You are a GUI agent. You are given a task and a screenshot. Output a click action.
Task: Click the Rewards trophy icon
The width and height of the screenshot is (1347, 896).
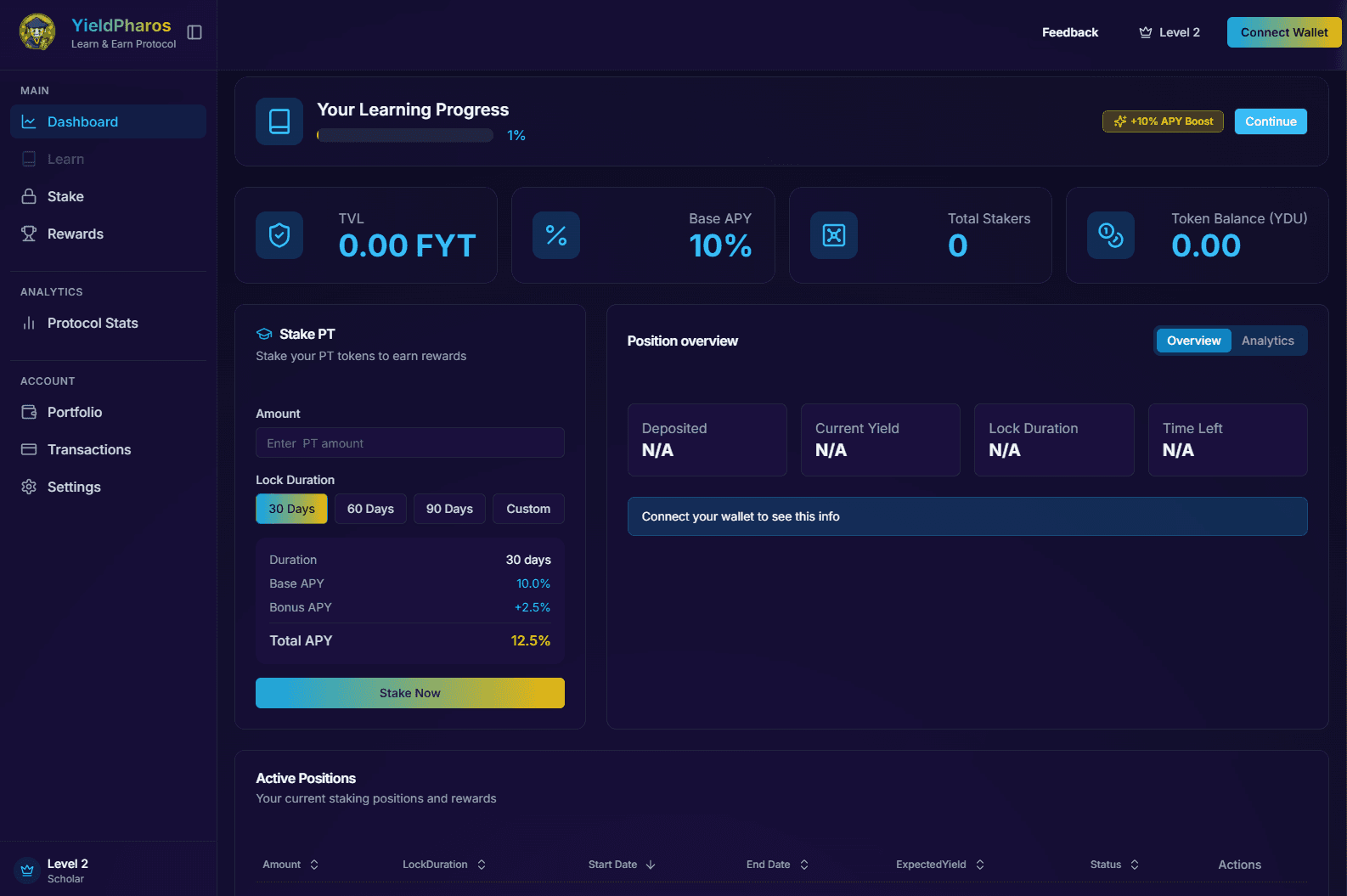coord(29,234)
